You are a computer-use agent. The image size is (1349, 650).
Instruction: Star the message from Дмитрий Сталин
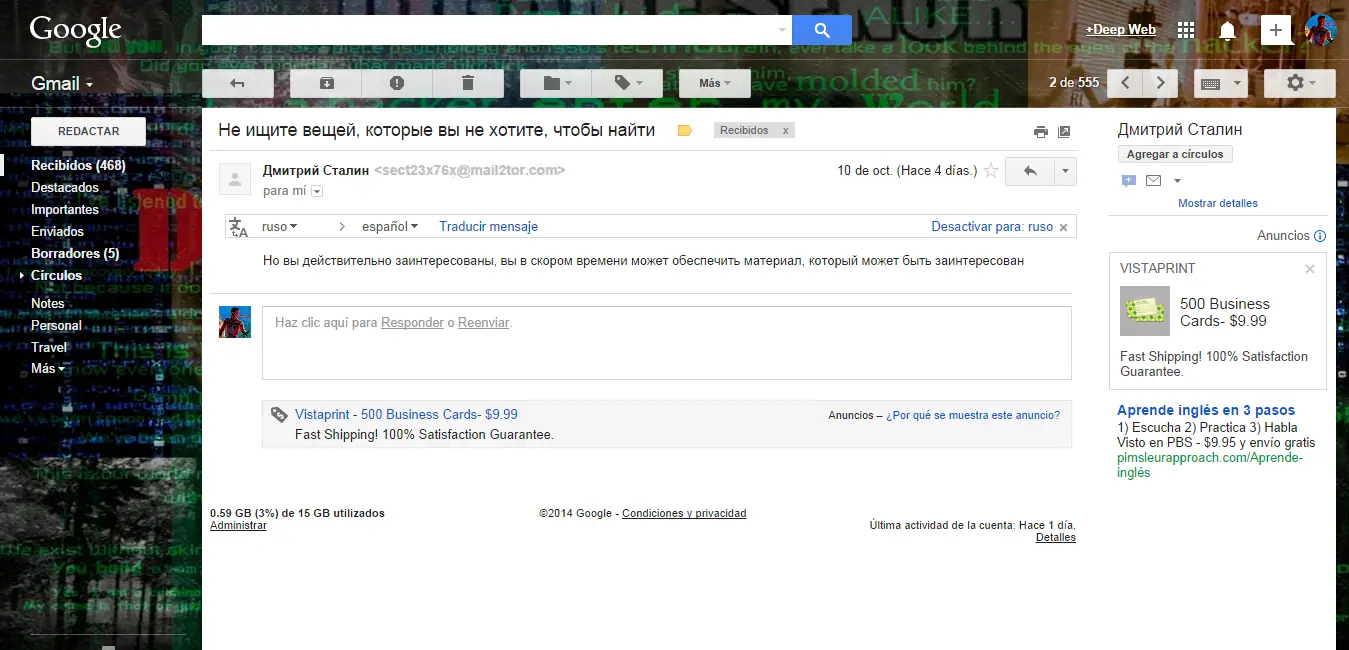(x=991, y=171)
